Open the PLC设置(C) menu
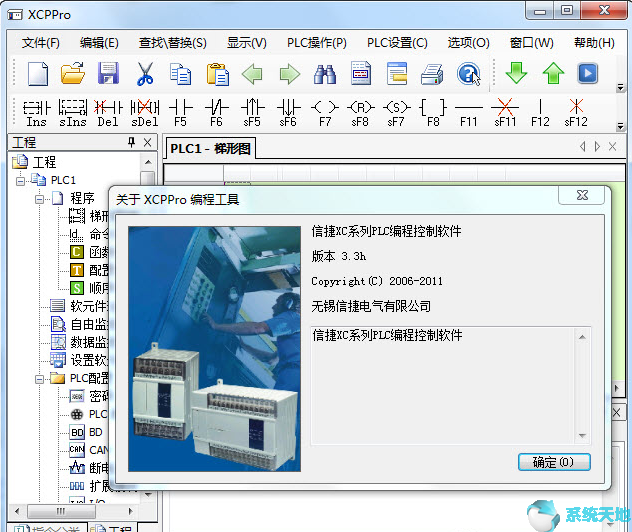 (397, 43)
